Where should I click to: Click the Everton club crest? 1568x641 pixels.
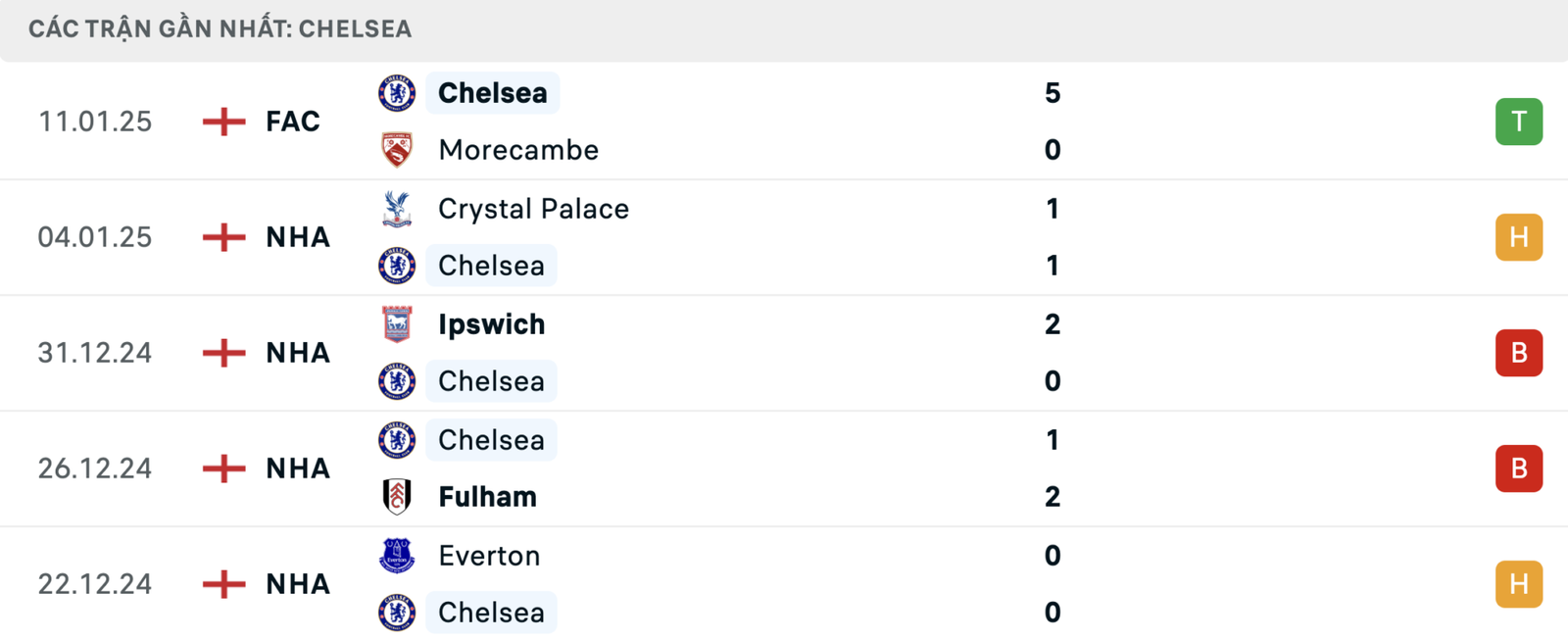click(397, 556)
